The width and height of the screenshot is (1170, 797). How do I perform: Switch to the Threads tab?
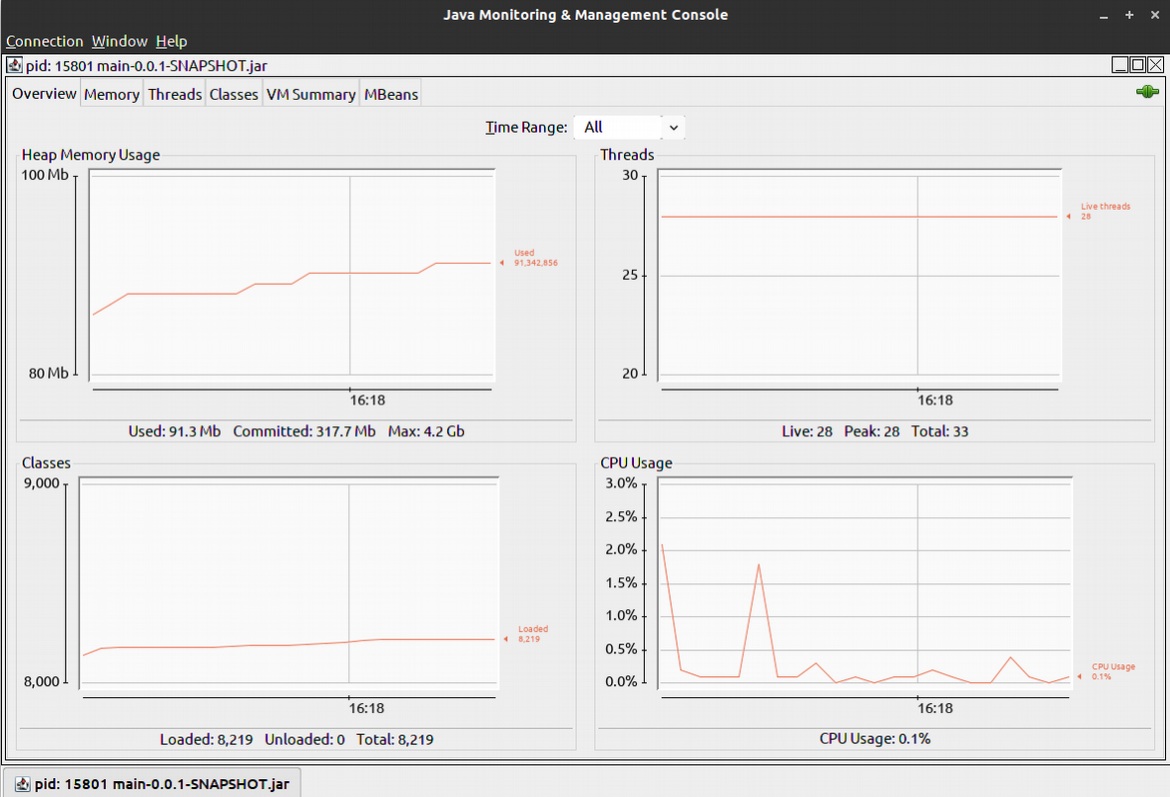click(x=175, y=95)
